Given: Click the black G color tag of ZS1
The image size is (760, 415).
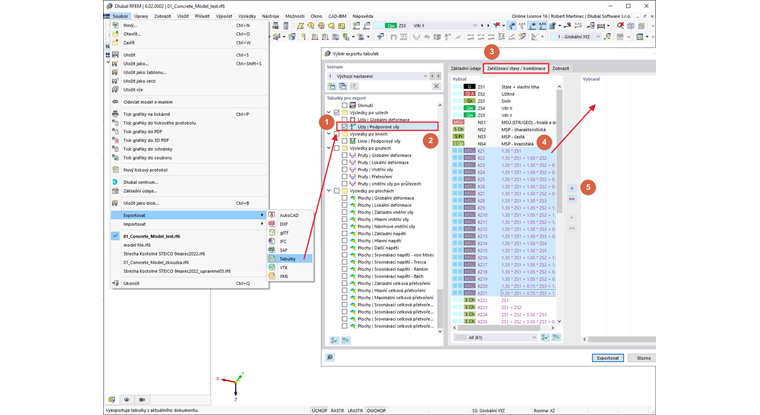Looking at the screenshot, I should coord(469,87).
